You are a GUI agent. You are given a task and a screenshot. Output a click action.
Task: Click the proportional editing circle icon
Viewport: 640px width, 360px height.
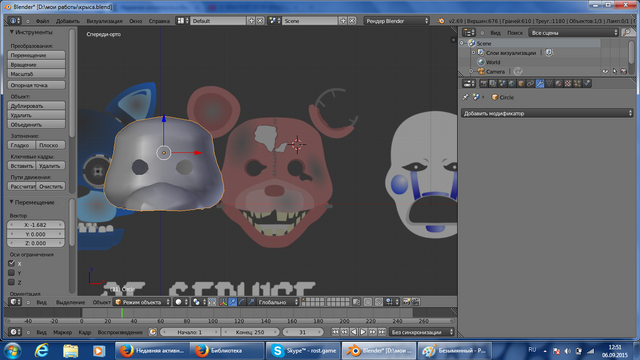click(368, 302)
